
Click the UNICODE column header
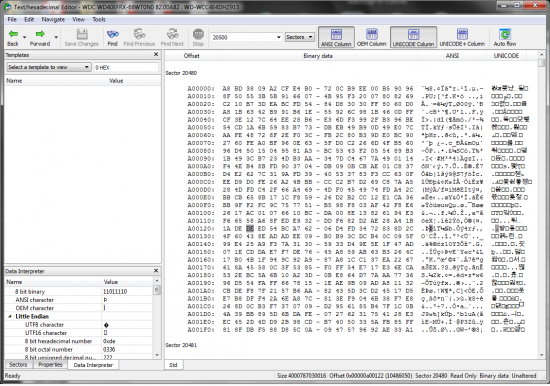coord(506,56)
